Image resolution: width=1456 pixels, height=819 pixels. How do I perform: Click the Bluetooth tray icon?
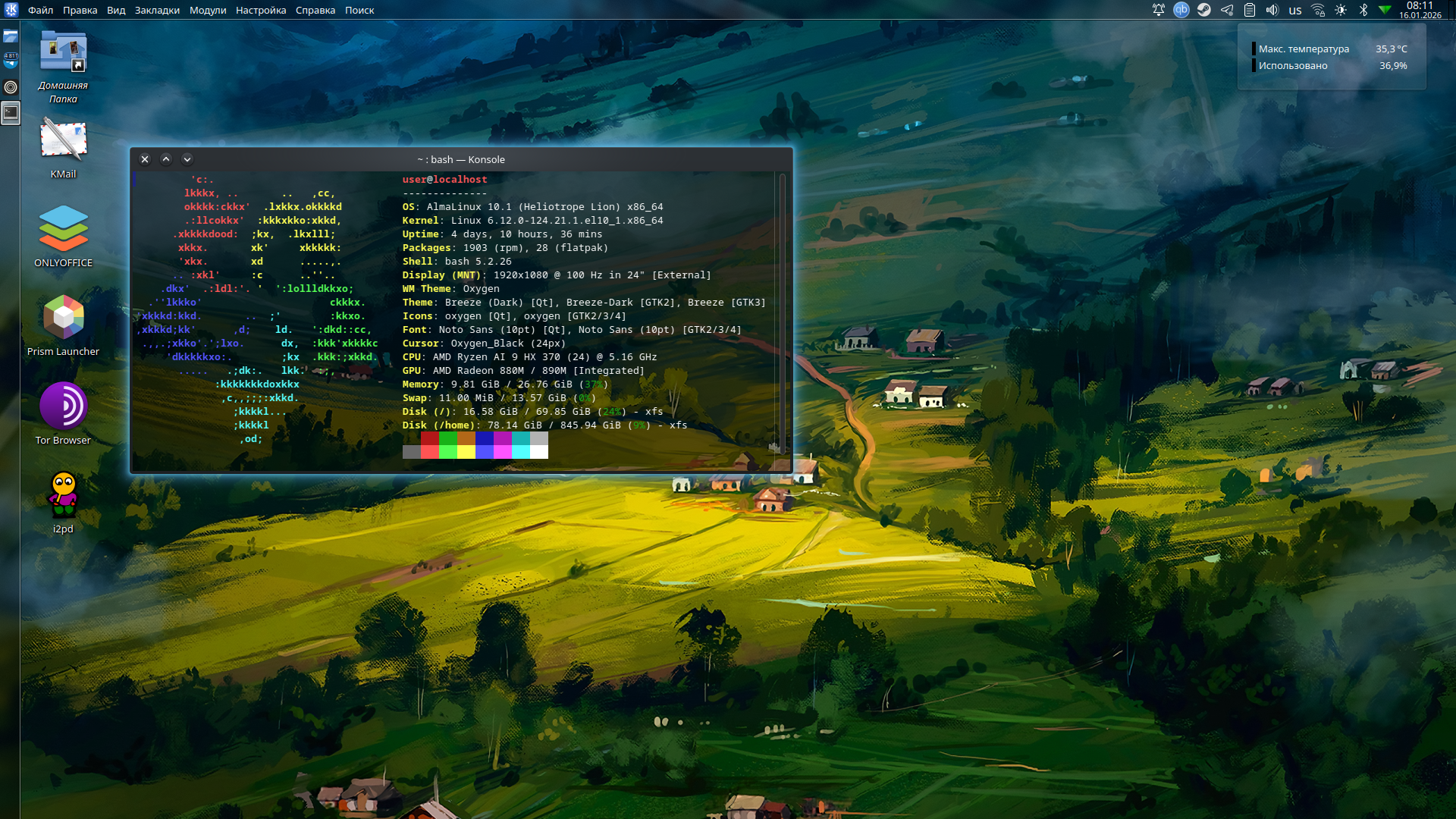[1363, 10]
